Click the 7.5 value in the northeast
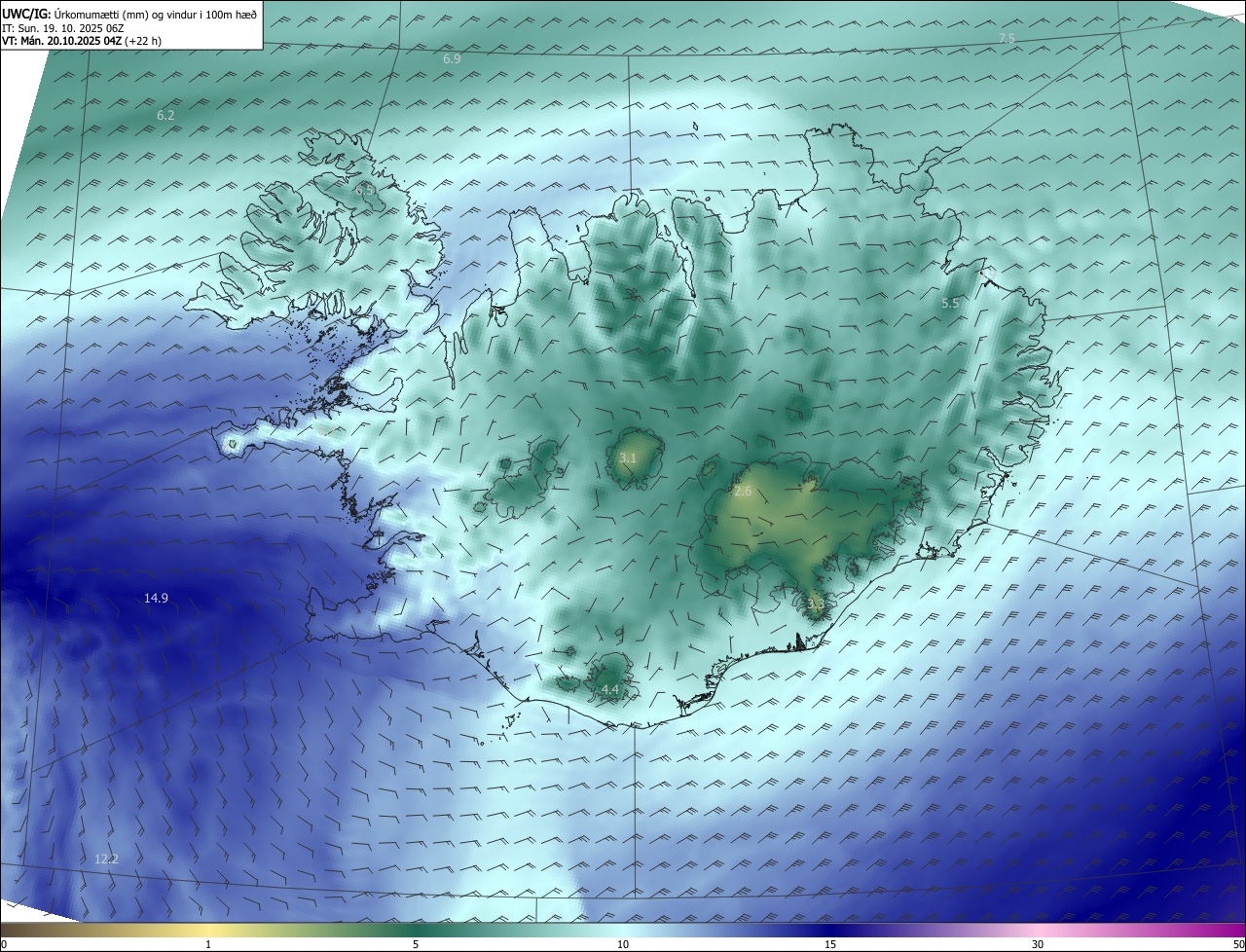 [x=1007, y=38]
